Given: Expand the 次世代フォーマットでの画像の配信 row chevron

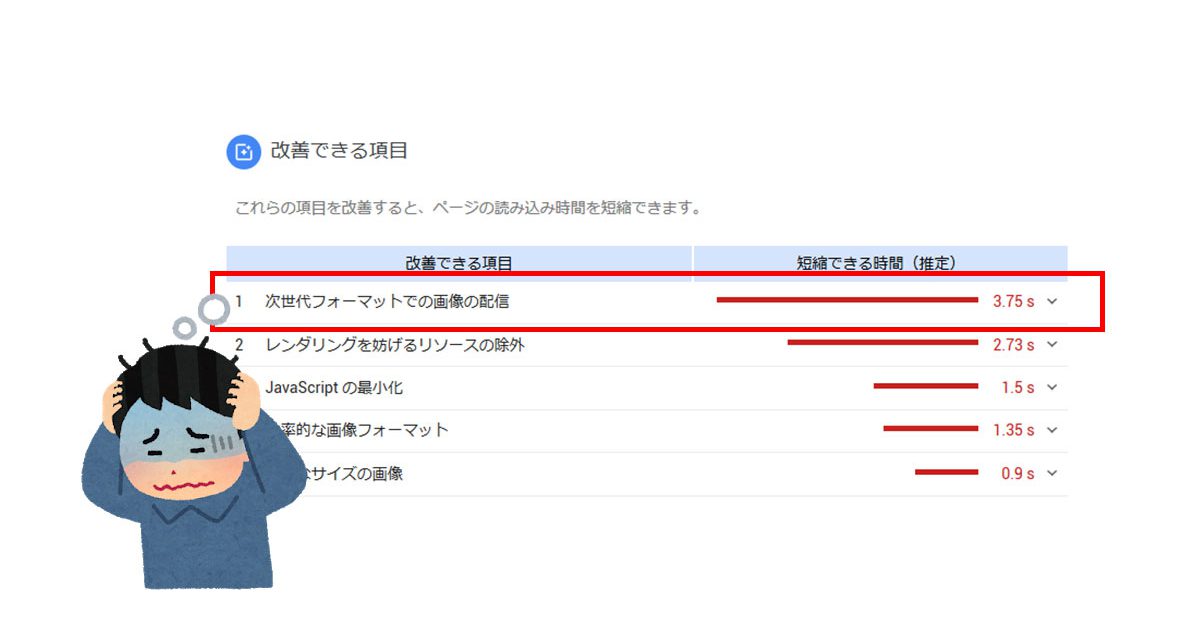Looking at the screenshot, I should (1052, 301).
